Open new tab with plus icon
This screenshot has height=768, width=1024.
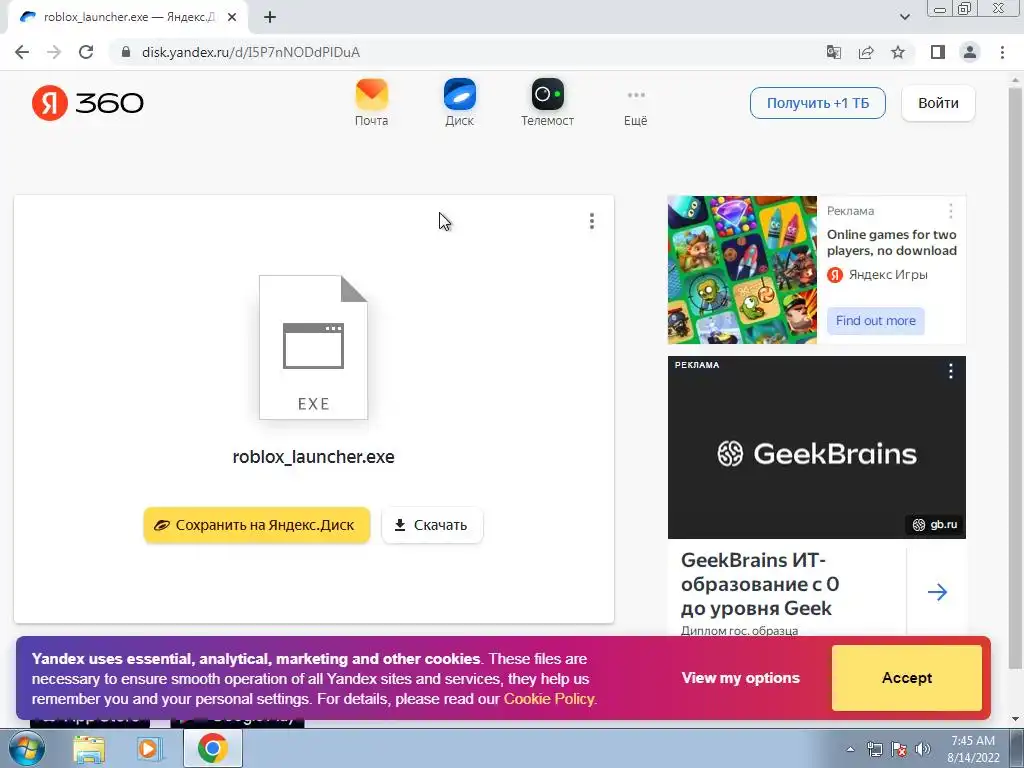(270, 18)
